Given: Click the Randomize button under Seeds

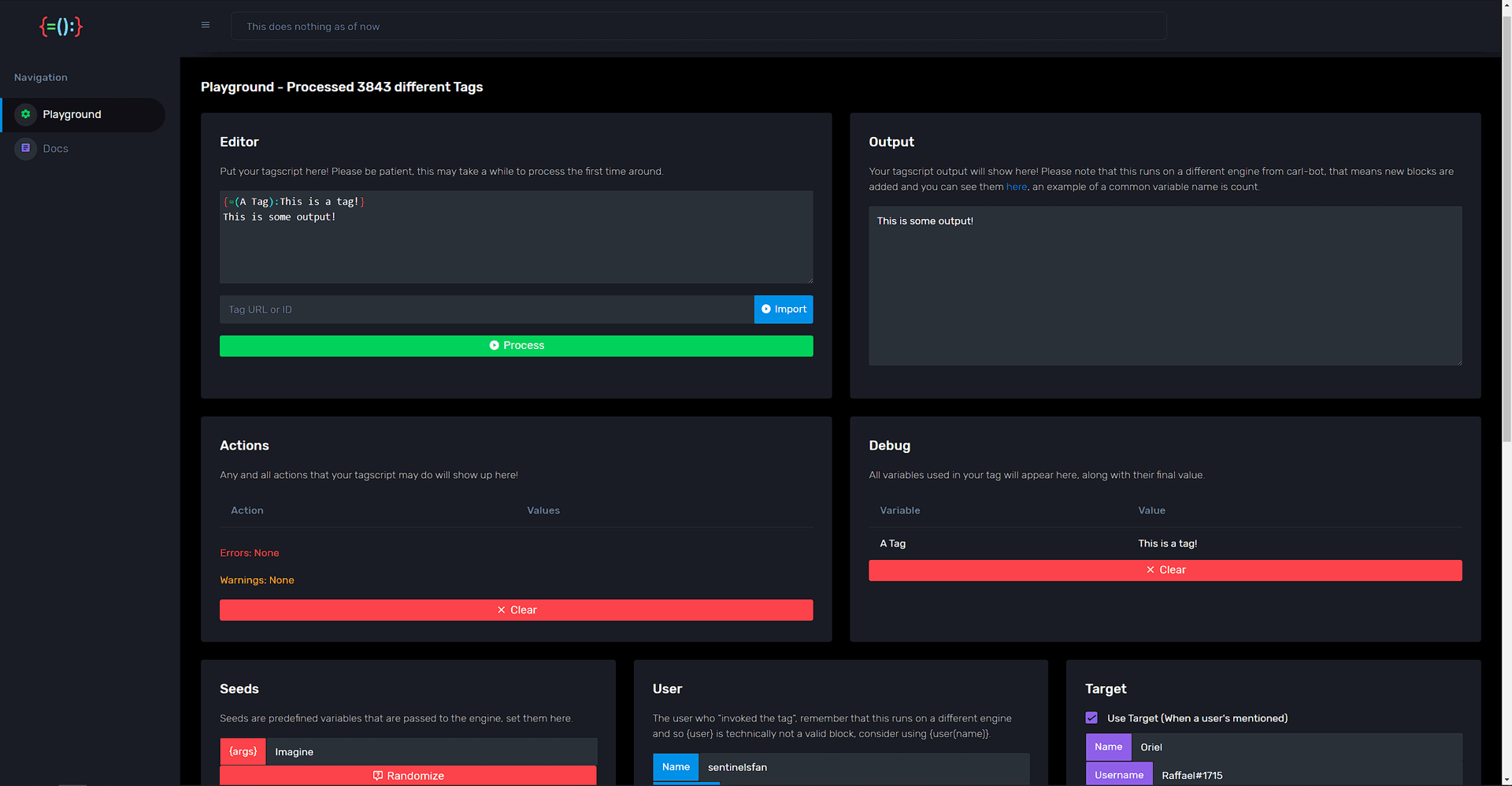Looking at the screenshot, I should click(x=408, y=776).
